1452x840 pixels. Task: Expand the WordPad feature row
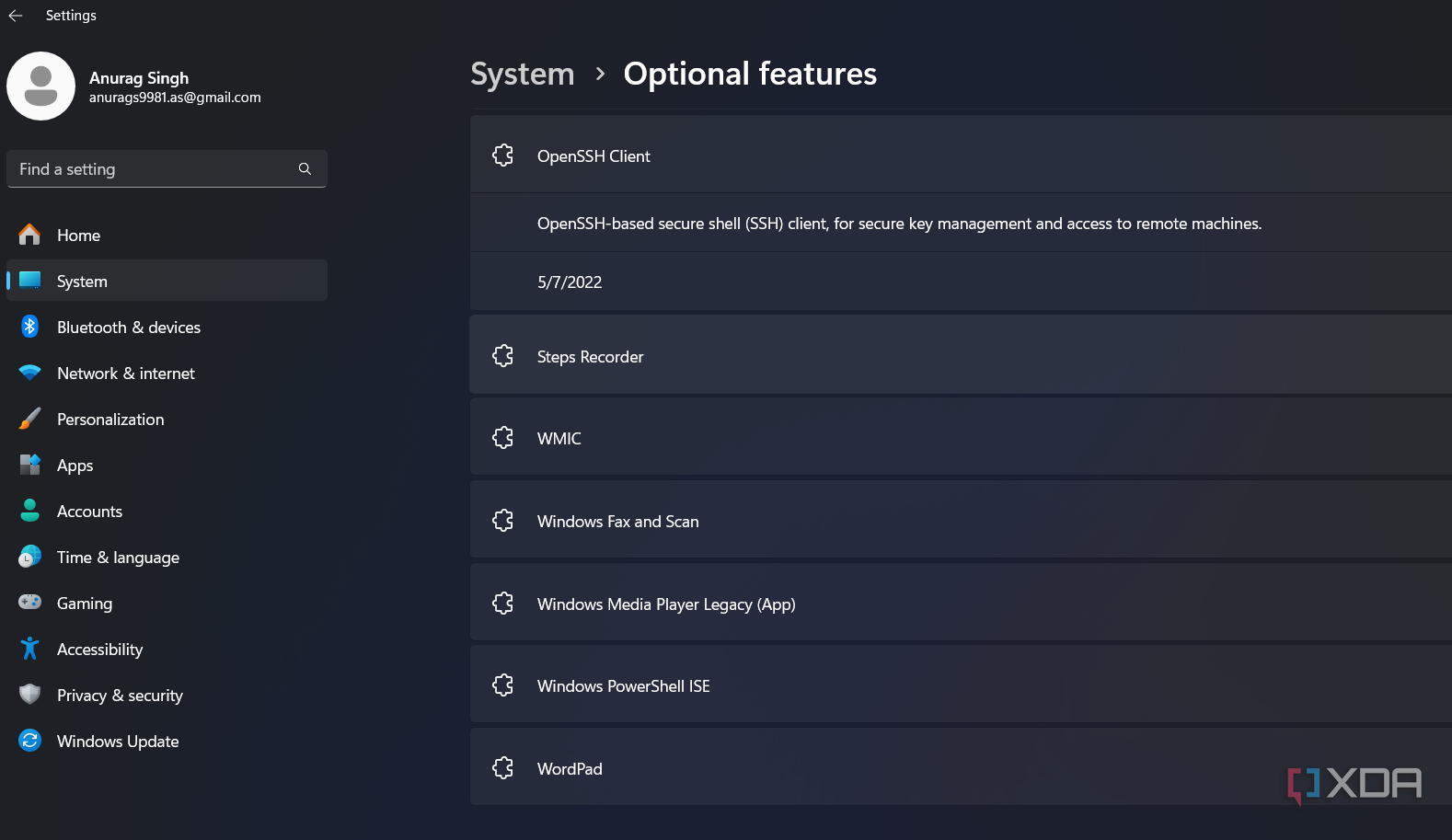(x=961, y=767)
